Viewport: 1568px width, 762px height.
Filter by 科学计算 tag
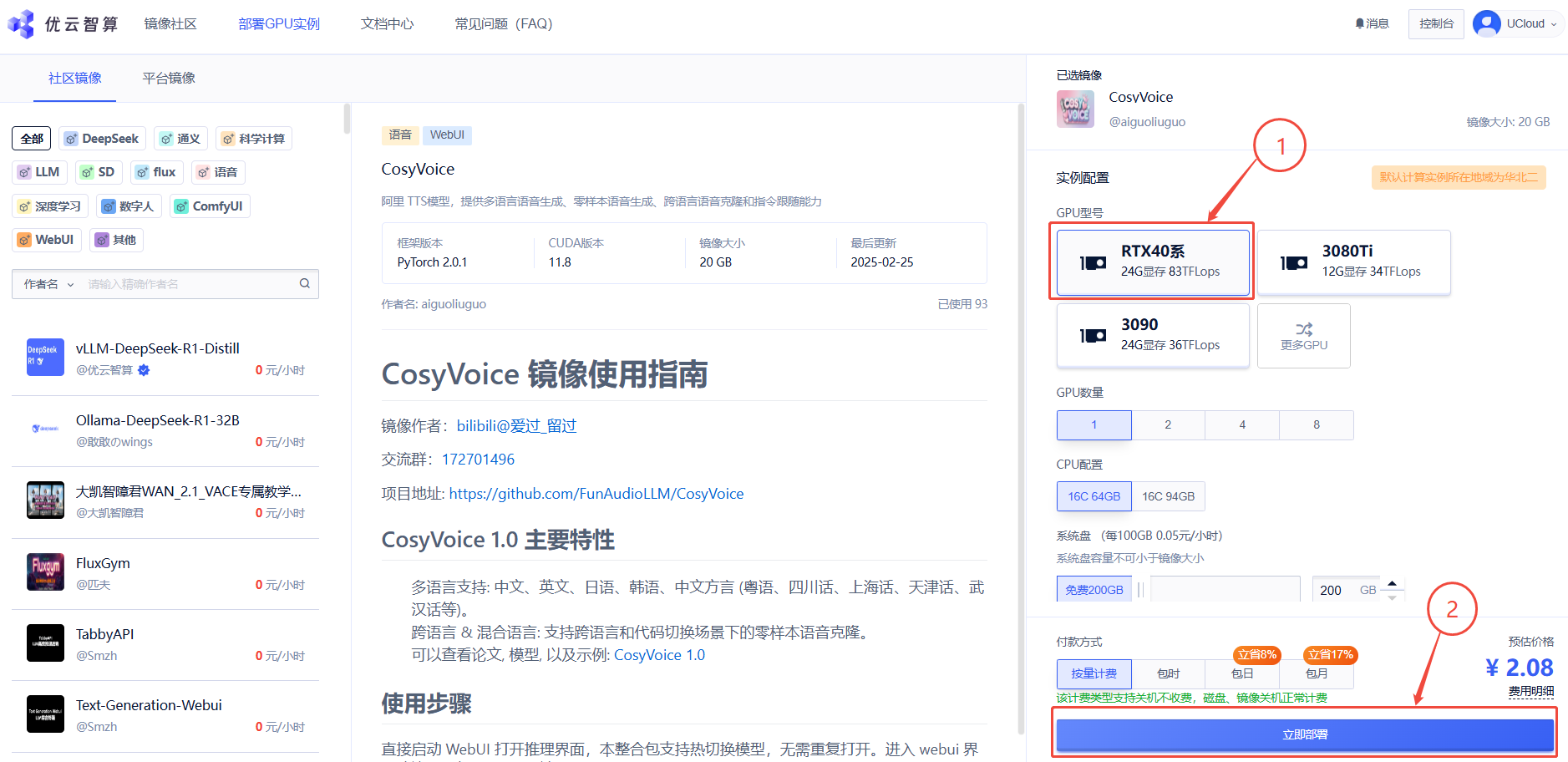[x=254, y=139]
